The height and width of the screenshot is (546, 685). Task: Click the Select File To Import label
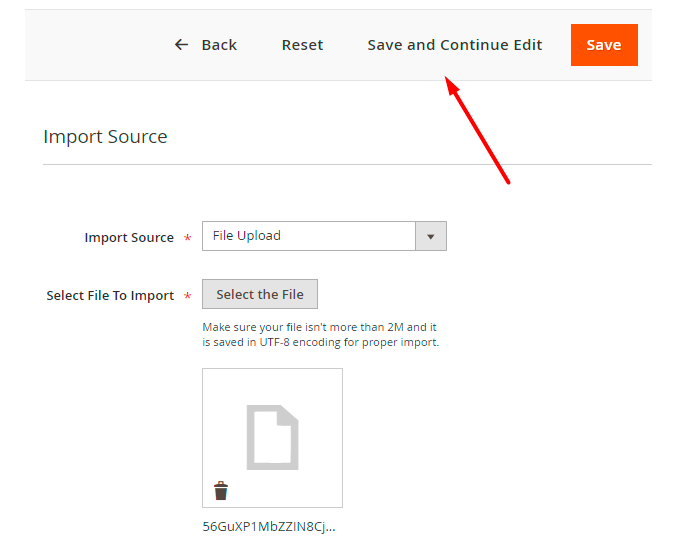[110, 296]
